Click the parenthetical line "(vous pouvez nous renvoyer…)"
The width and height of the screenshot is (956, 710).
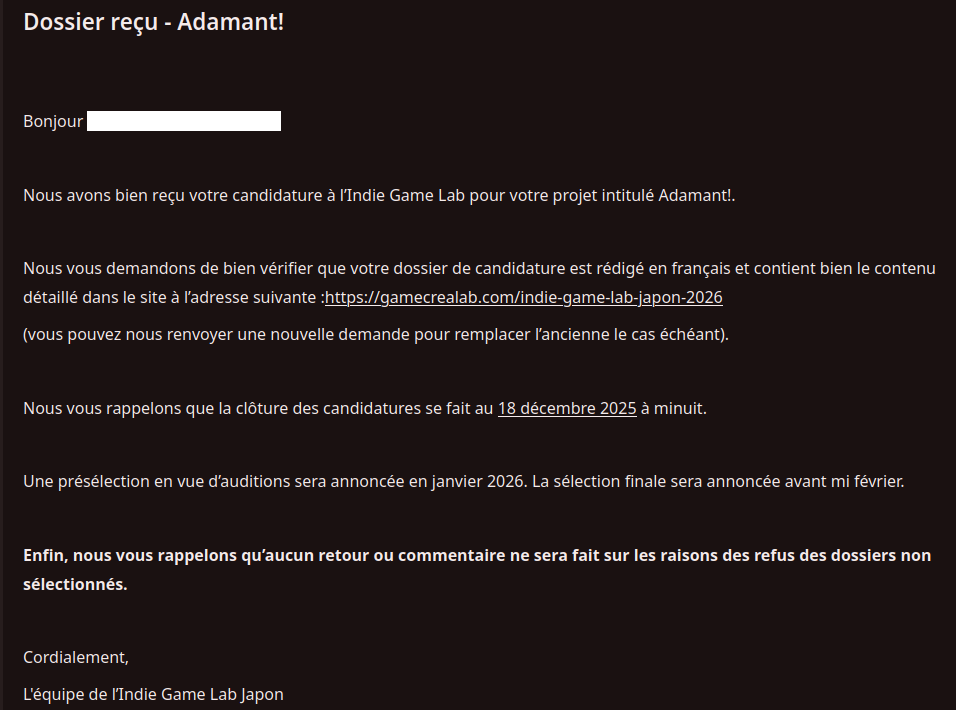pyautogui.click(x=375, y=334)
